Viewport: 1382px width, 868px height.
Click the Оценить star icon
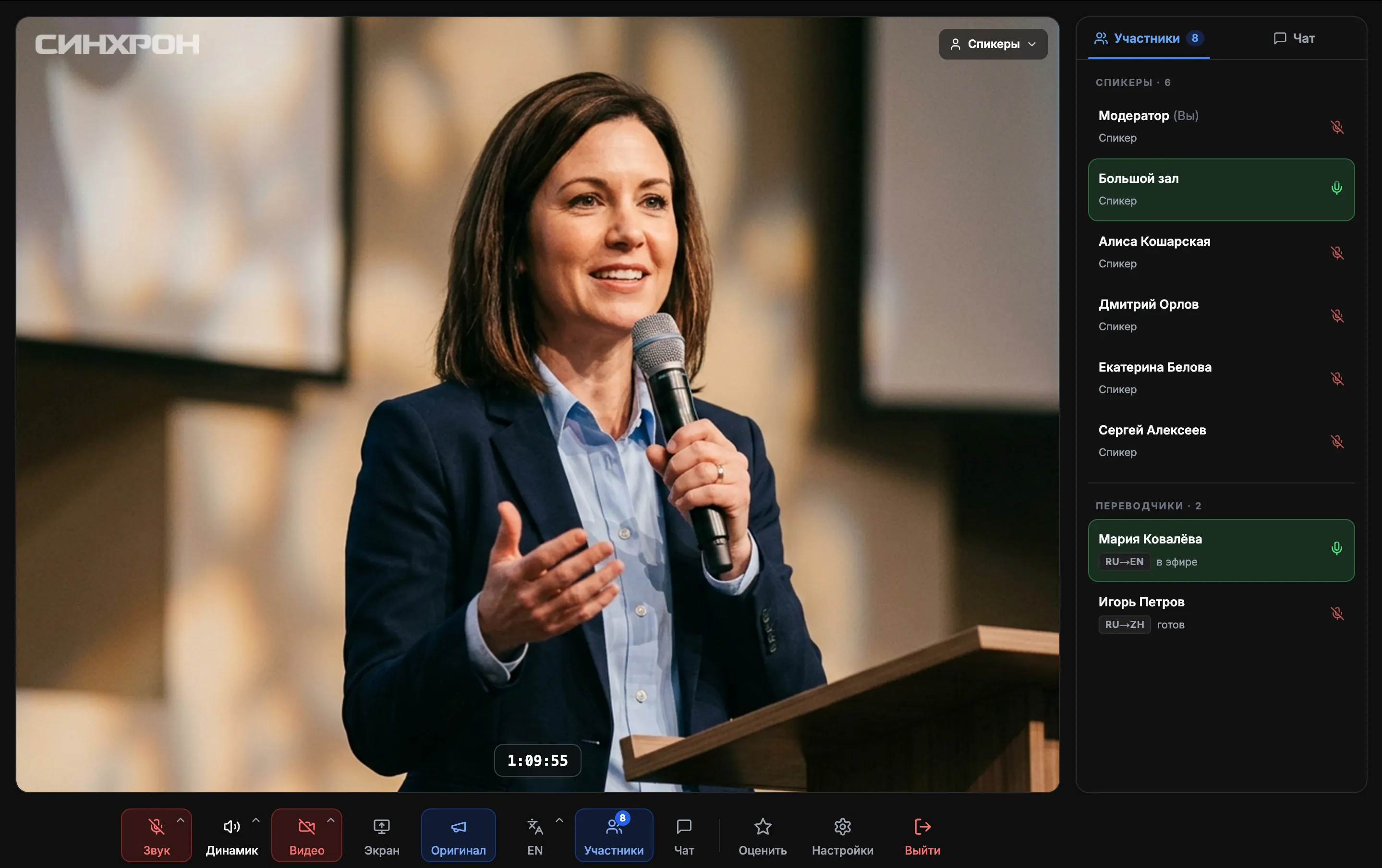(763, 826)
